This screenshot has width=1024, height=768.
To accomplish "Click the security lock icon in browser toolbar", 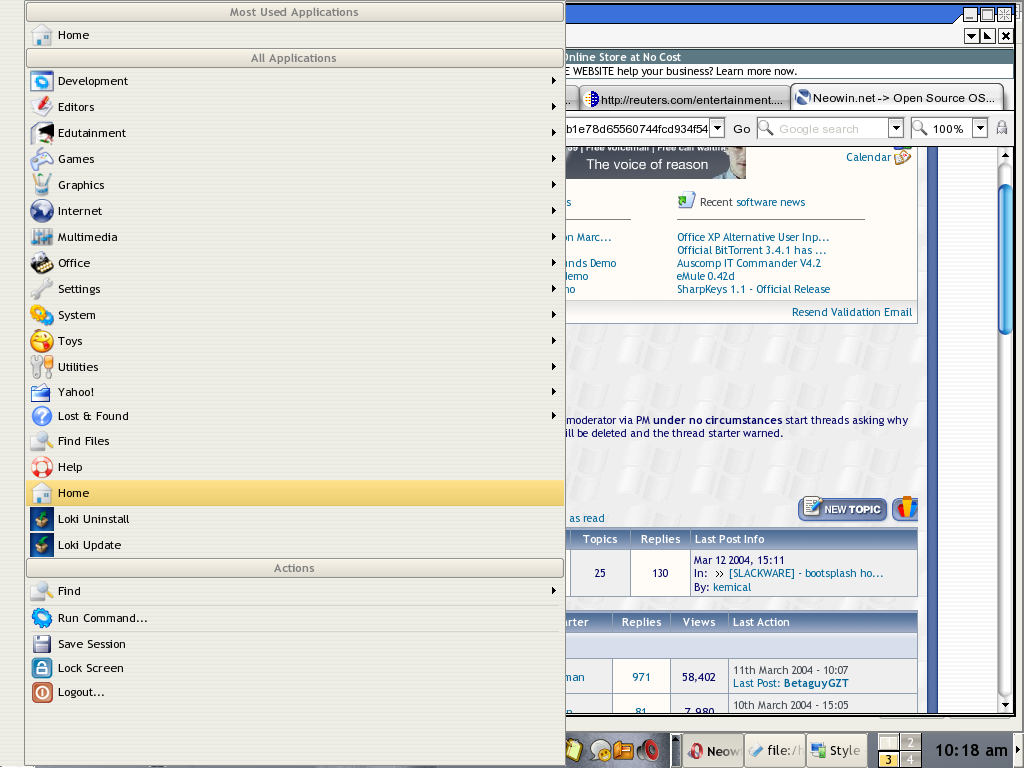I will point(1002,128).
